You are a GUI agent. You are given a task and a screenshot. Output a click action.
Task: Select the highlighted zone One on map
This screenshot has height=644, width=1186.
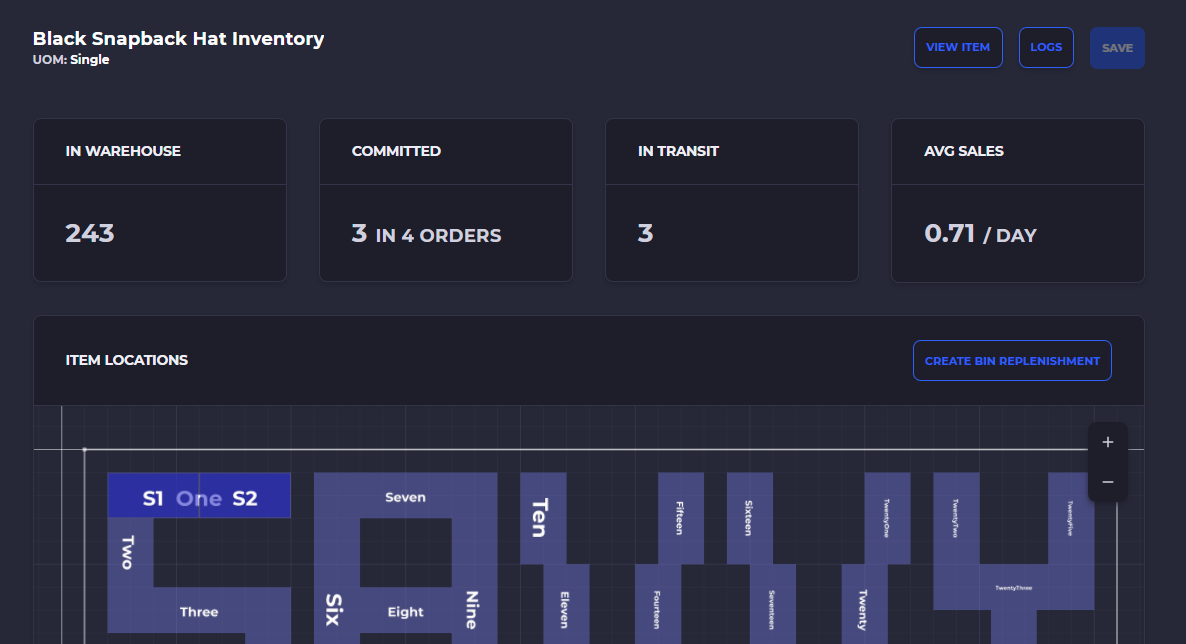click(x=199, y=497)
